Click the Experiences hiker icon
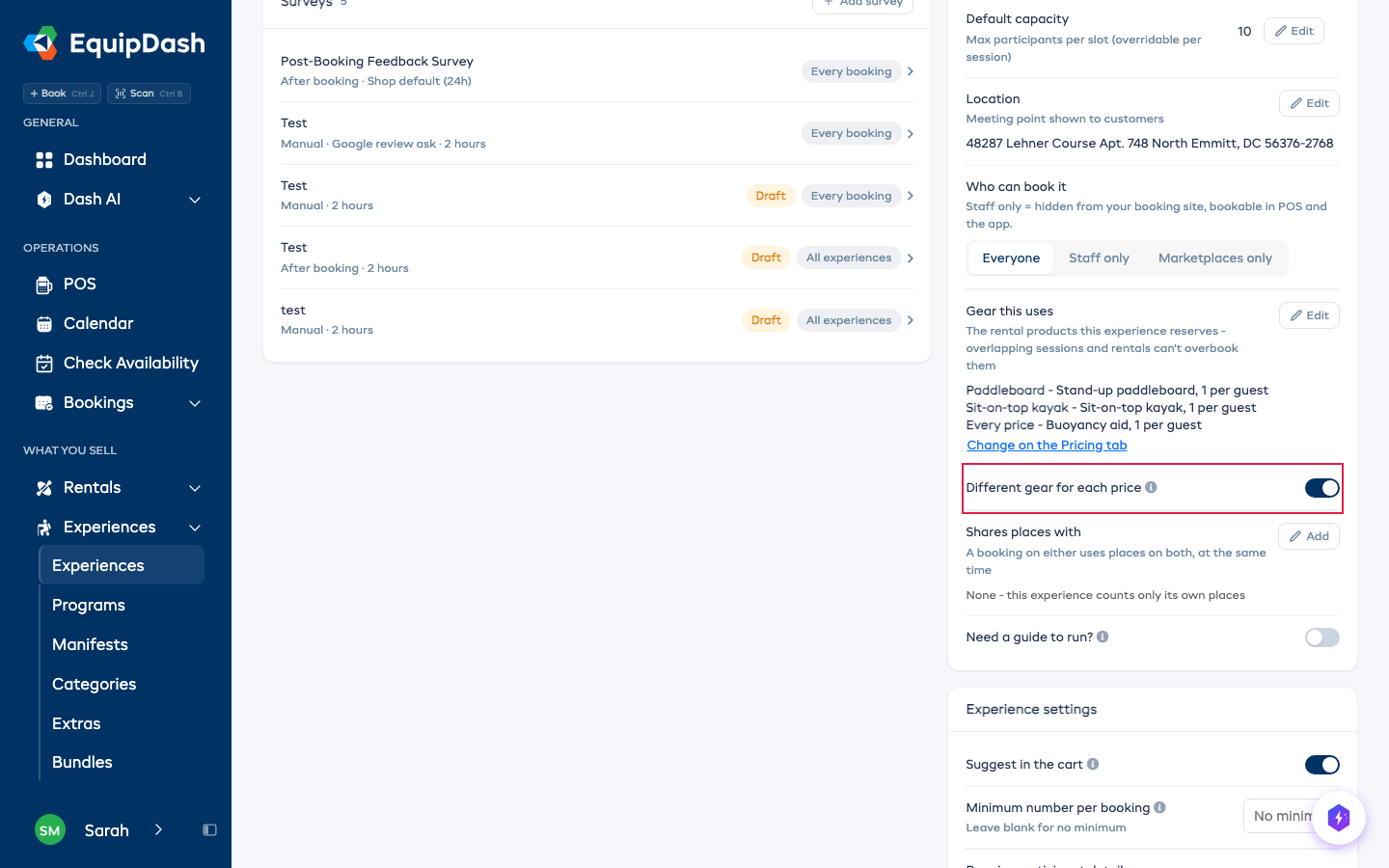 44,528
